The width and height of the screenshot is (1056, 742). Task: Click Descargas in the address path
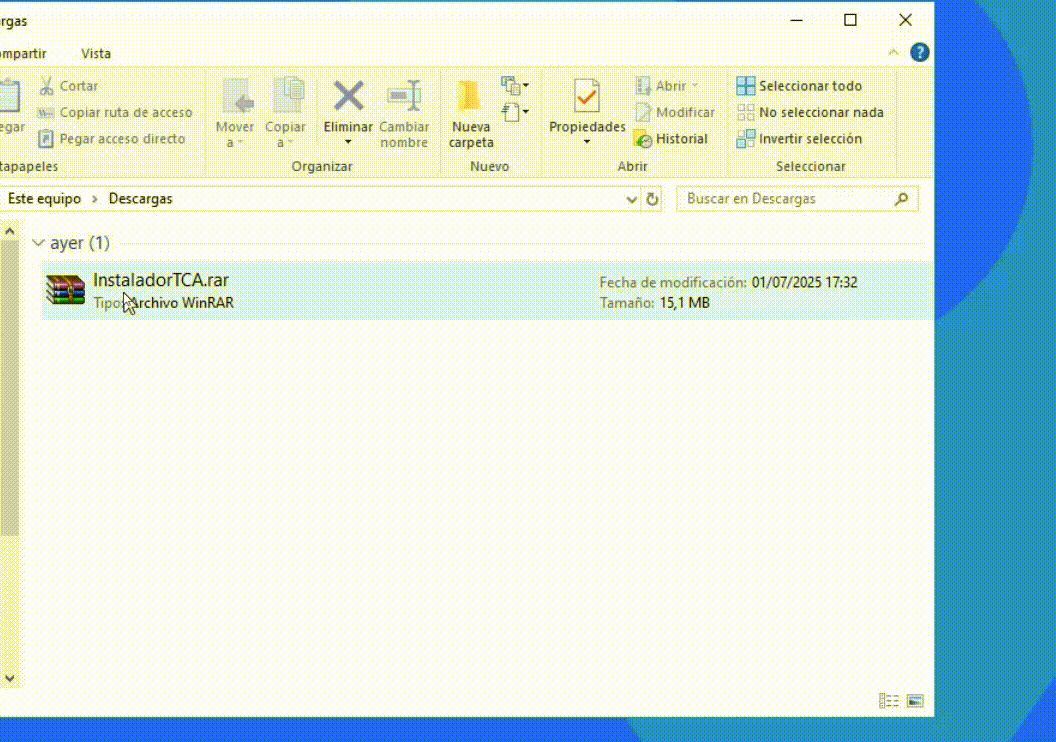pos(141,199)
